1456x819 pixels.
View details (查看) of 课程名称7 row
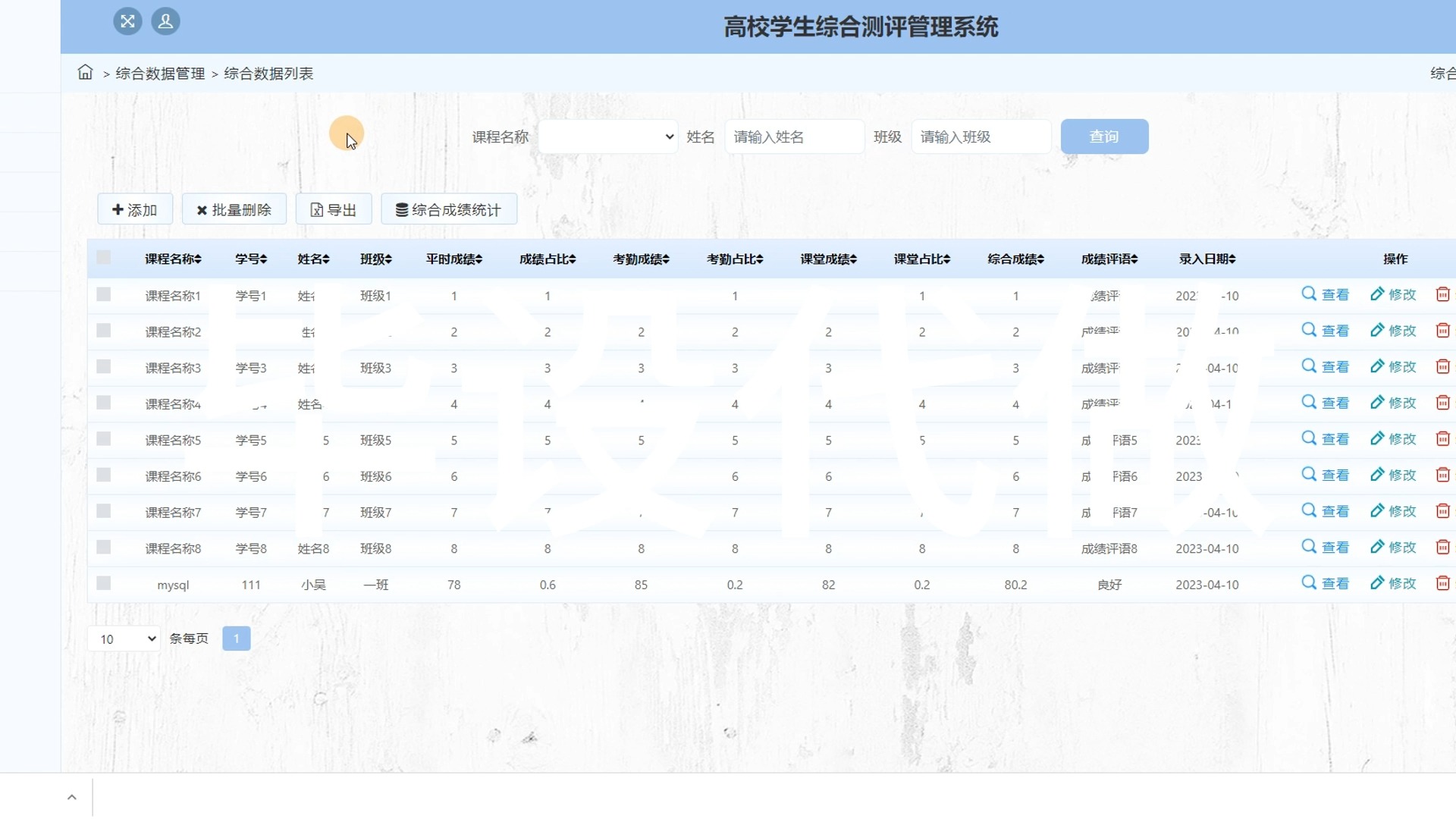tap(1326, 511)
